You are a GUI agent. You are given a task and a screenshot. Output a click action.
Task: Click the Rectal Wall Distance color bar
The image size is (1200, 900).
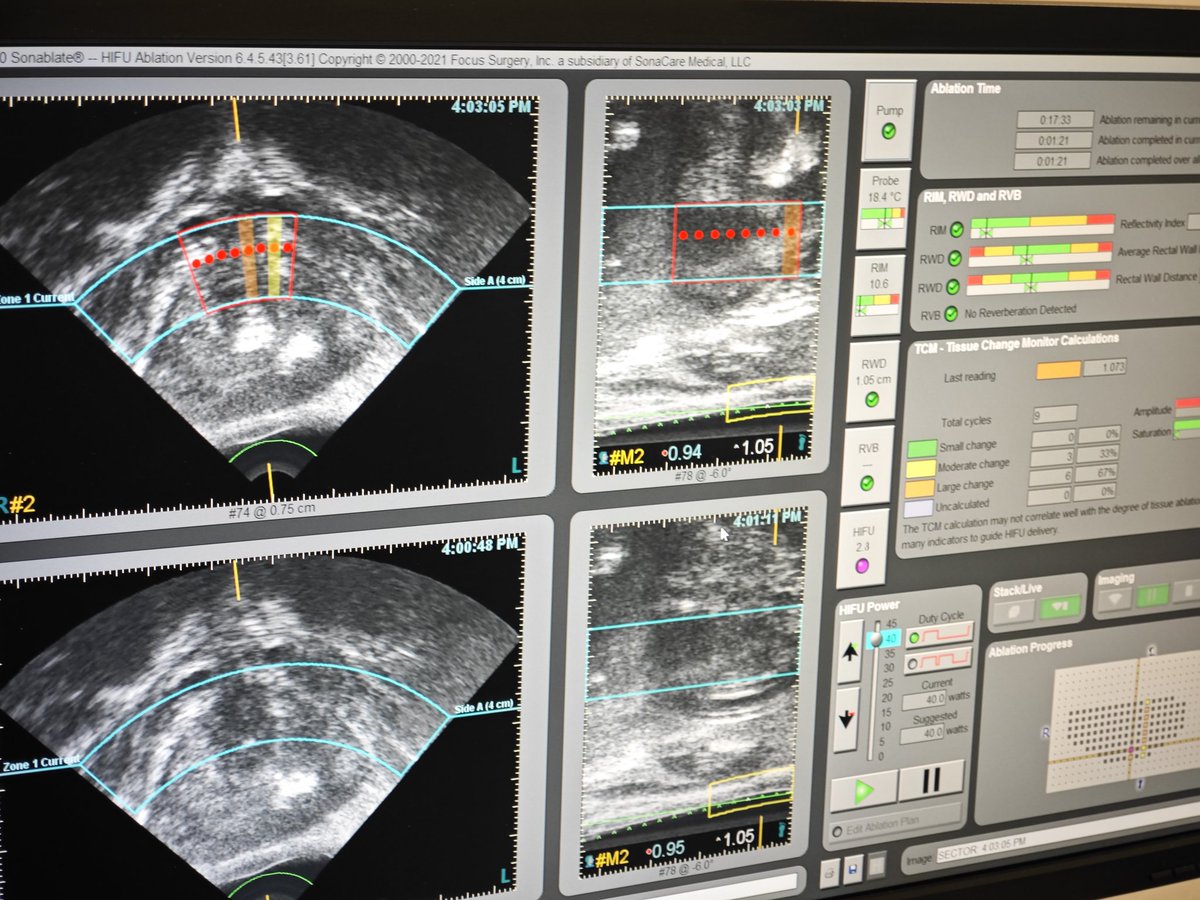1037,281
